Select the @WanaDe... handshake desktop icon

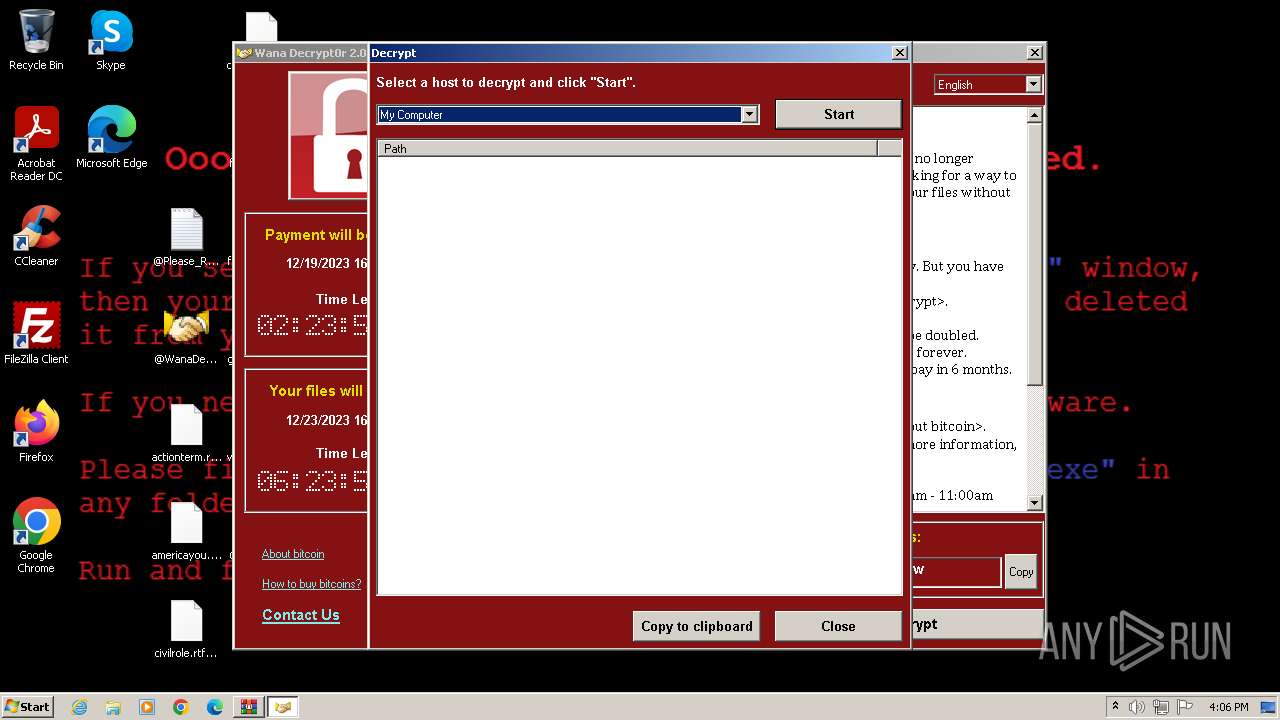tap(186, 336)
